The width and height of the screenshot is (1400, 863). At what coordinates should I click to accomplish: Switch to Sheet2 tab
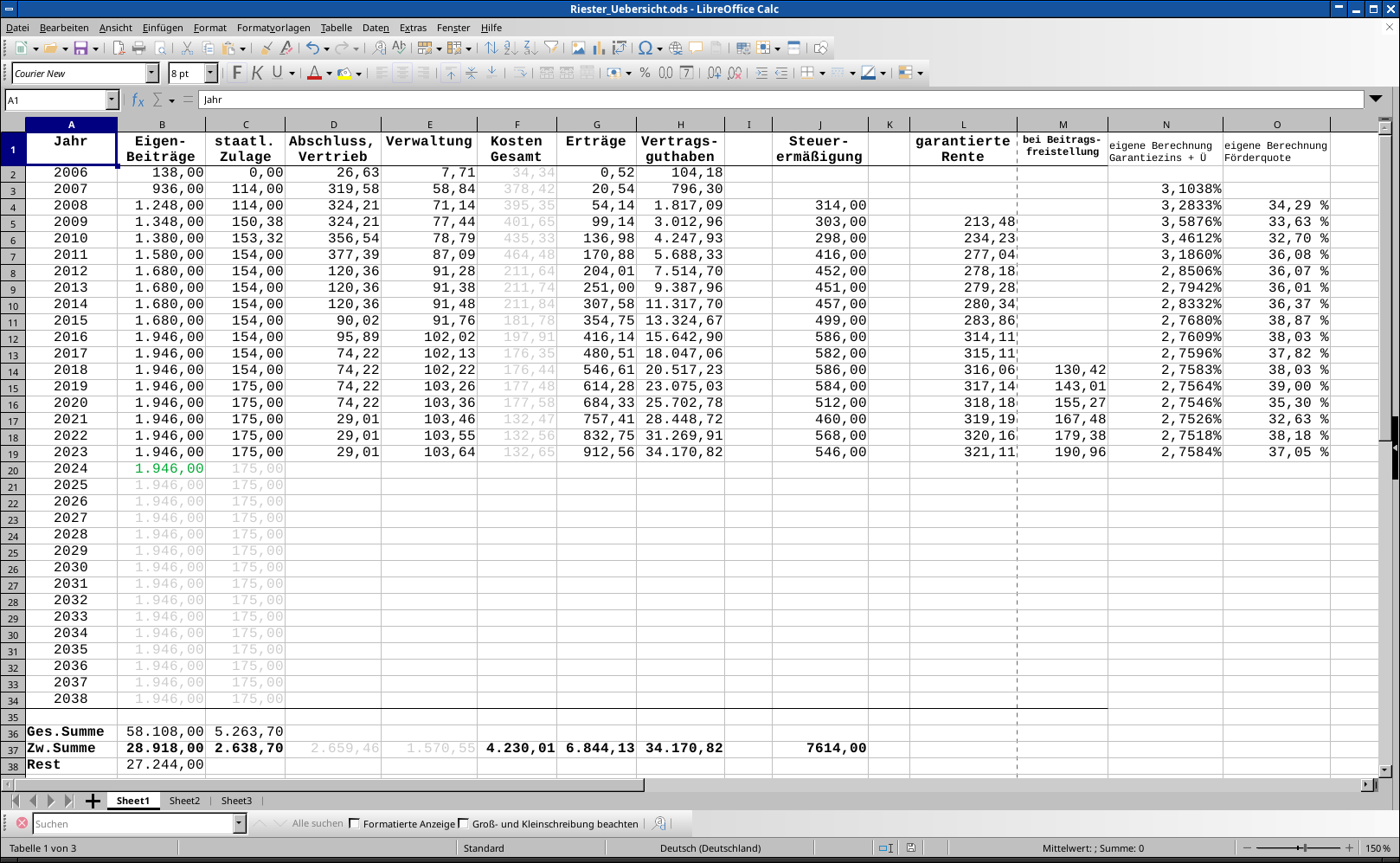coord(184,801)
